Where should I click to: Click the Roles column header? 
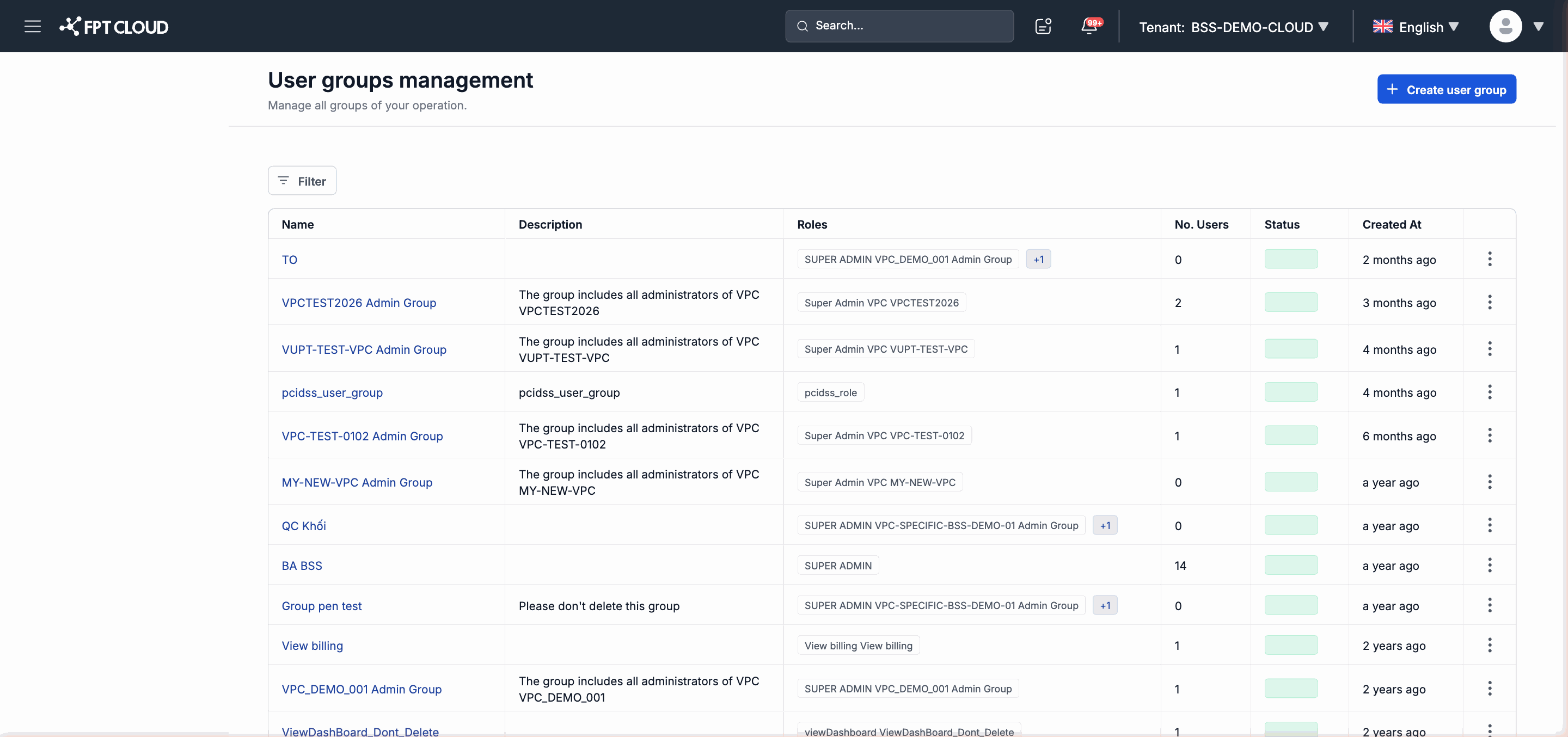[x=812, y=225]
